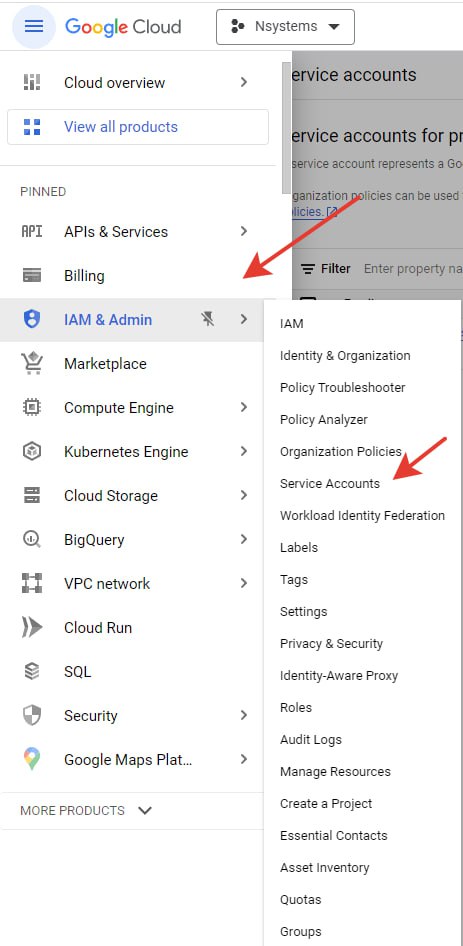
Task: Click the sidebar vertical scrollbar
Action: [x=286, y=128]
